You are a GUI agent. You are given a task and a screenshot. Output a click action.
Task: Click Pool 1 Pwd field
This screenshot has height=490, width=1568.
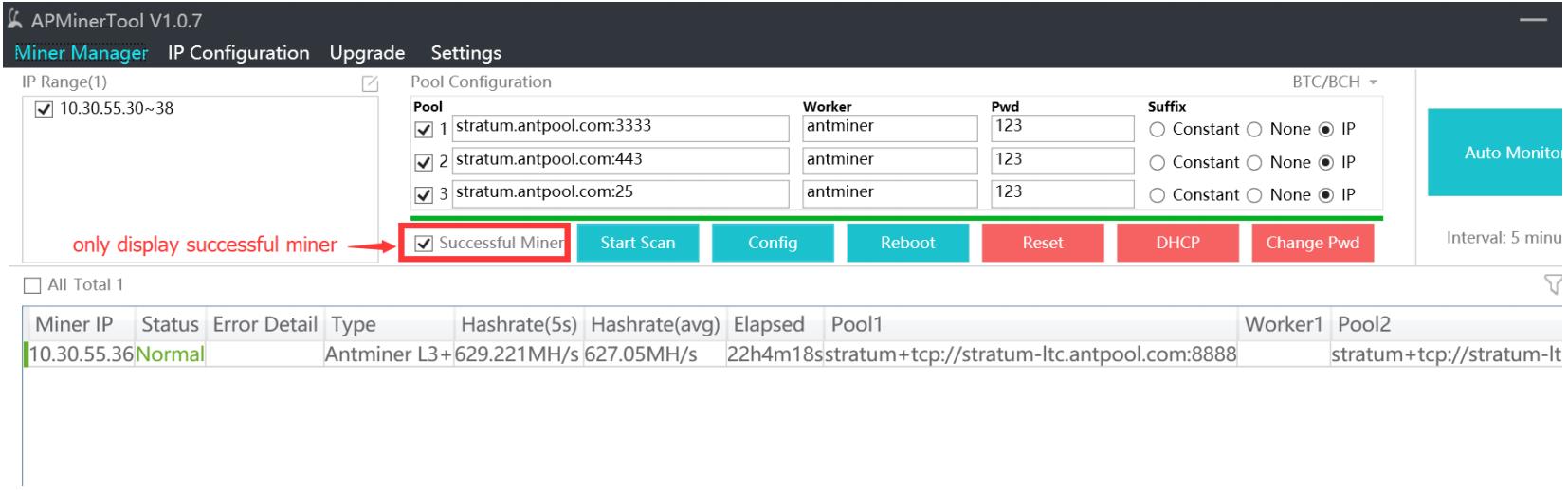coord(1063,128)
